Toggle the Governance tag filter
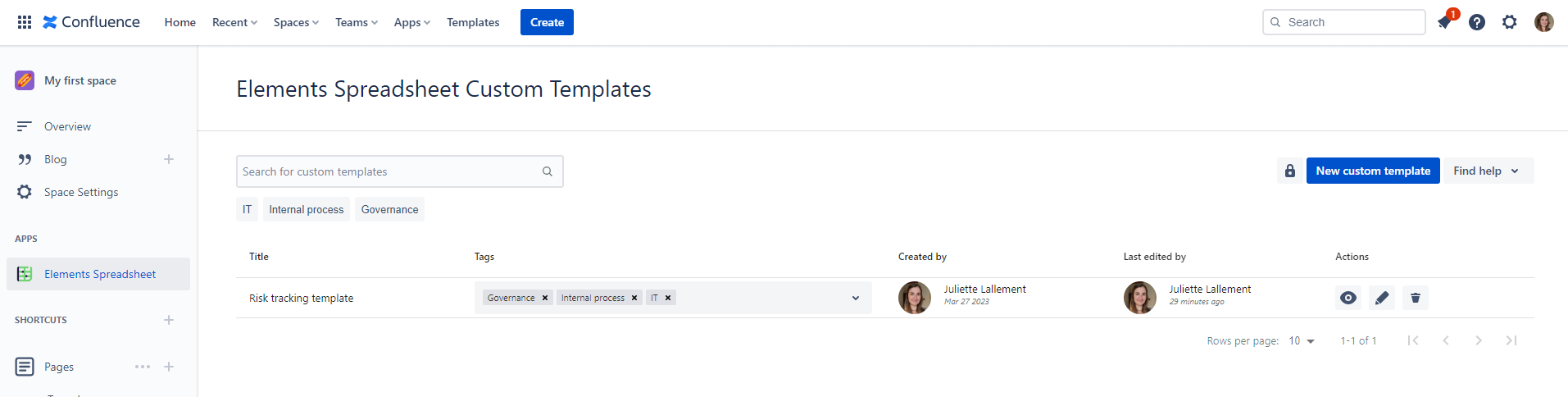Viewport: 1568px width, 397px height. pos(389,209)
